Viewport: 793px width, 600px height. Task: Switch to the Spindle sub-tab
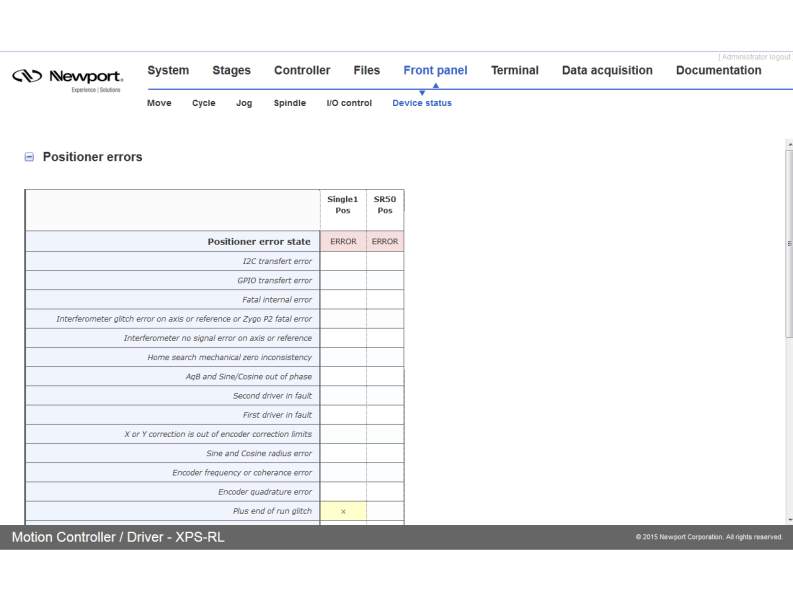click(290, 103)
